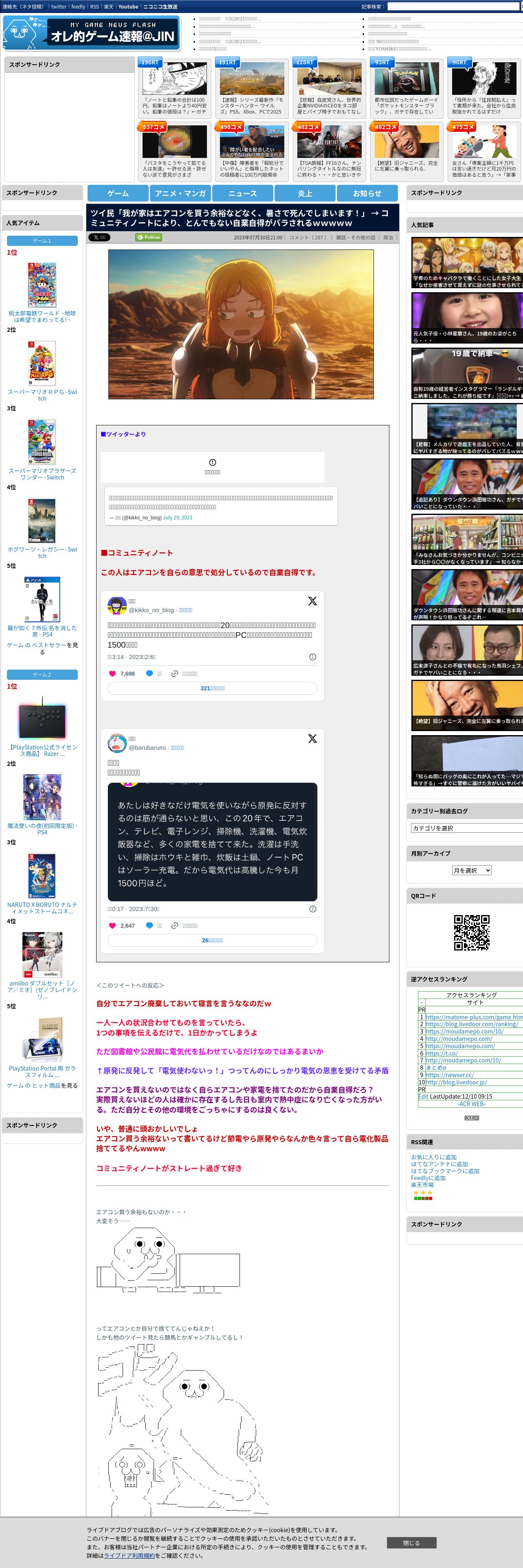Open info icon on barubarumi tweet

pos(312,909)
